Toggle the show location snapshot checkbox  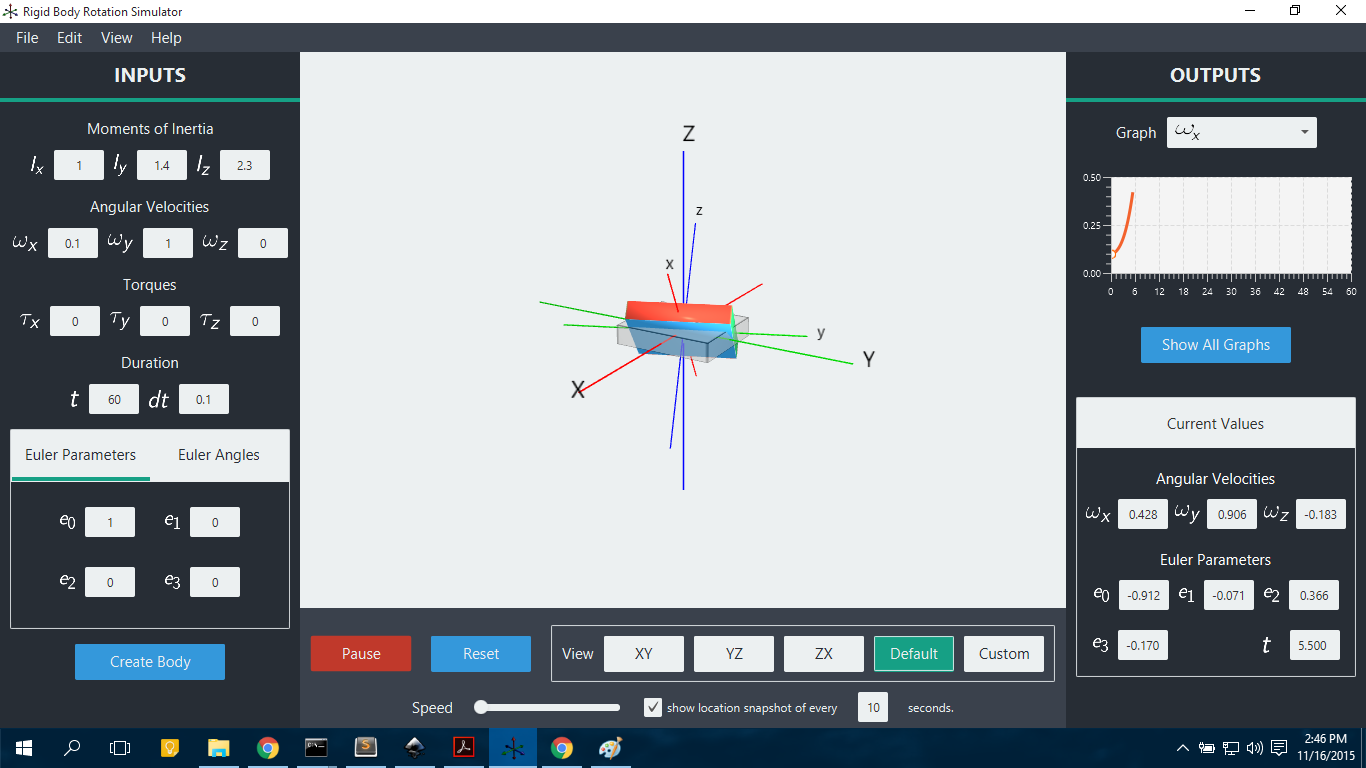click(x=653, y=708)
